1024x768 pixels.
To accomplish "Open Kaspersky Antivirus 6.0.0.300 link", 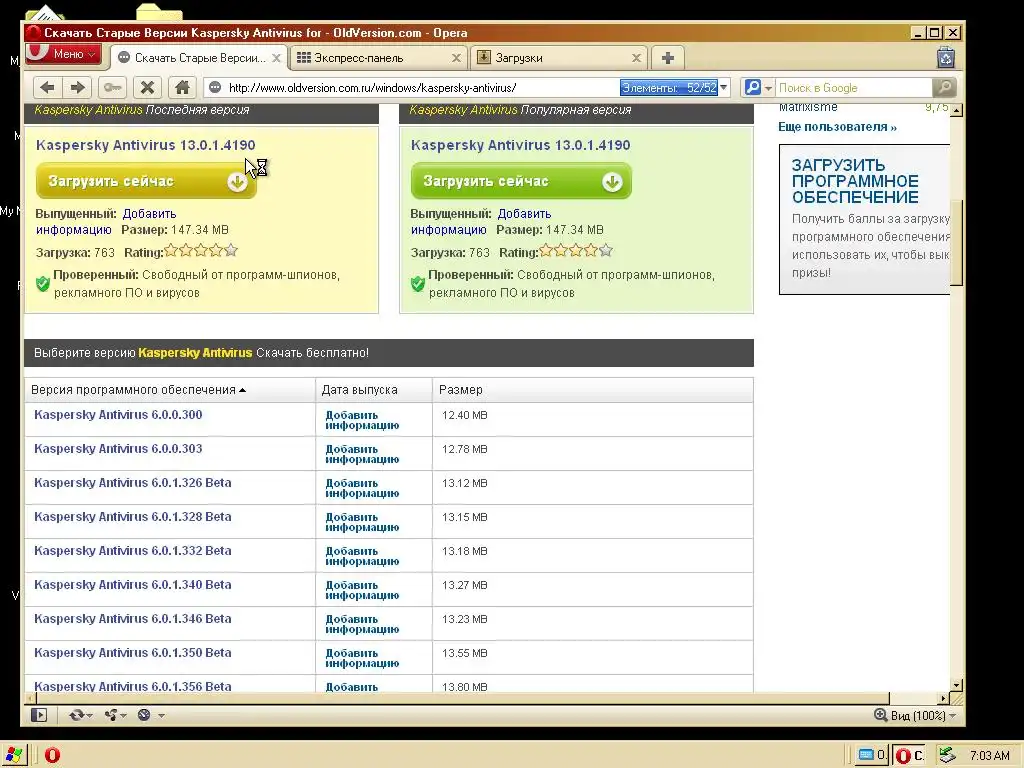I will [118, 415].
